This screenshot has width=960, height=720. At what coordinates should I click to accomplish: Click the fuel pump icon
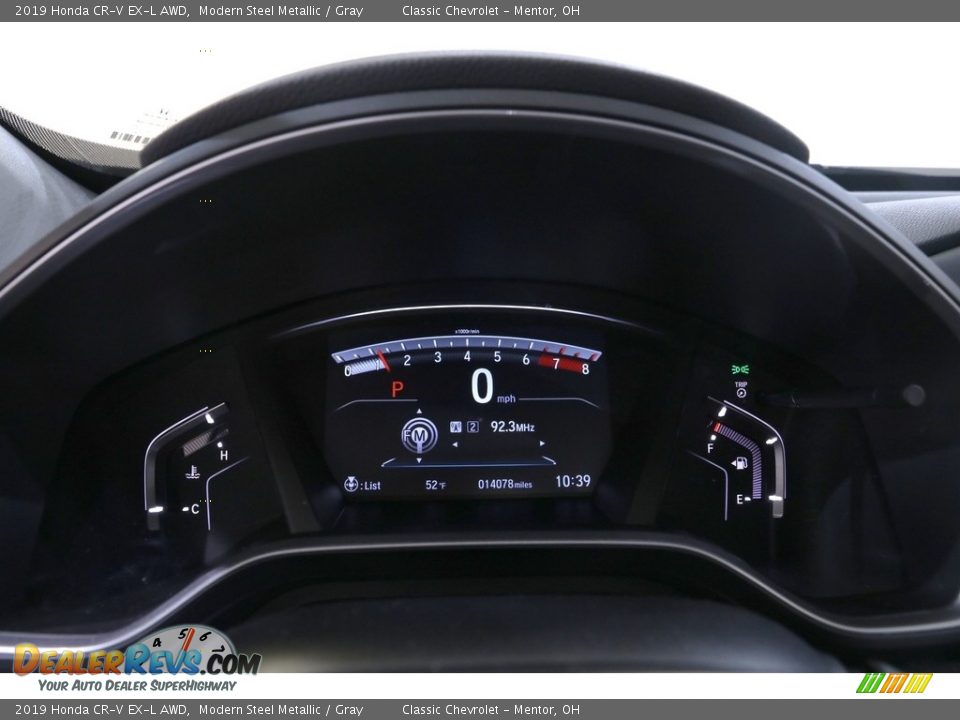[x=740, y=463]
